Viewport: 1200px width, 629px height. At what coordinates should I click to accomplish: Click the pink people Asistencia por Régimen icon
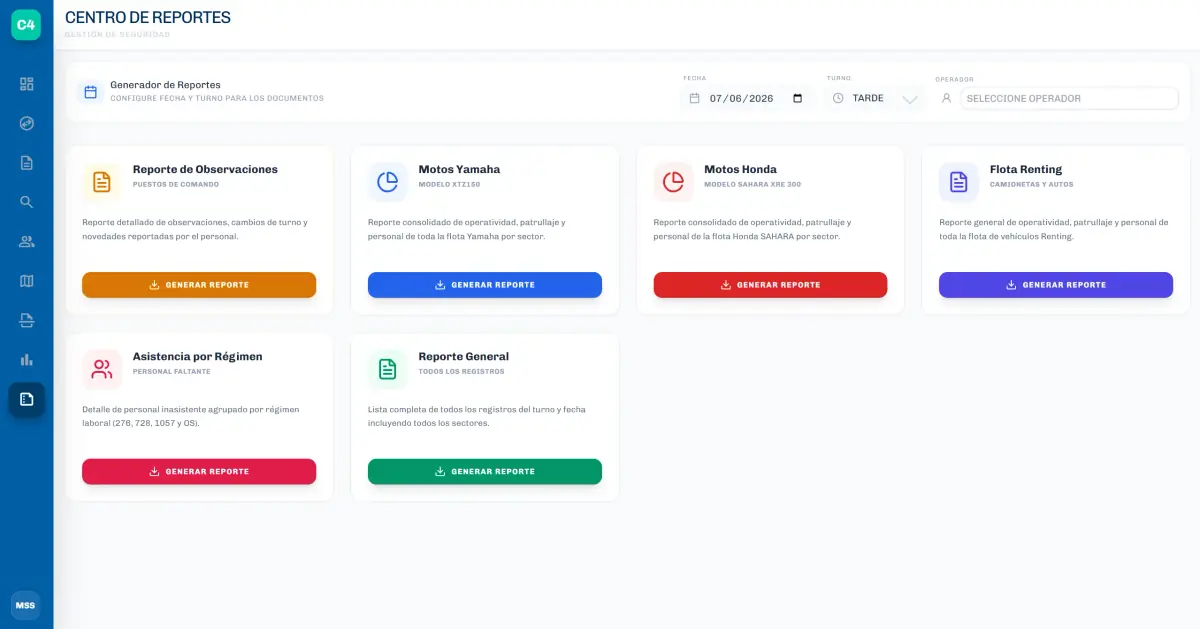click(102, 369)
